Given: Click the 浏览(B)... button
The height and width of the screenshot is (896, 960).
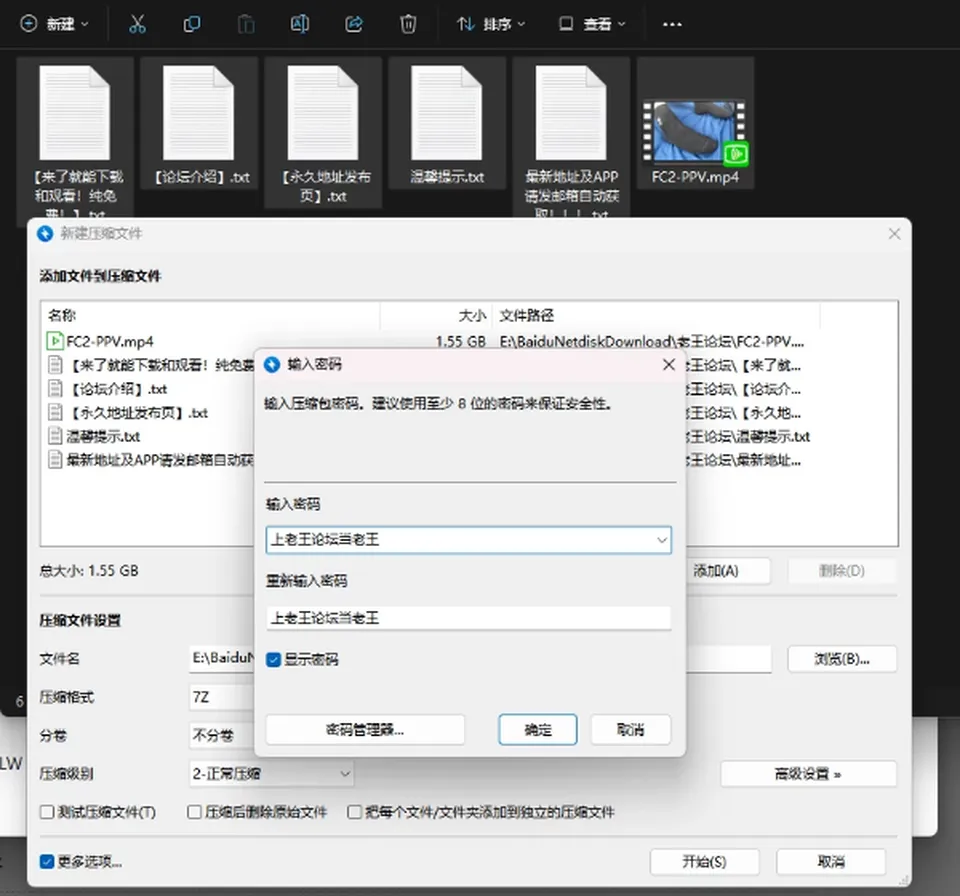Looking at the screenshot, I should [x=842, y=659].
